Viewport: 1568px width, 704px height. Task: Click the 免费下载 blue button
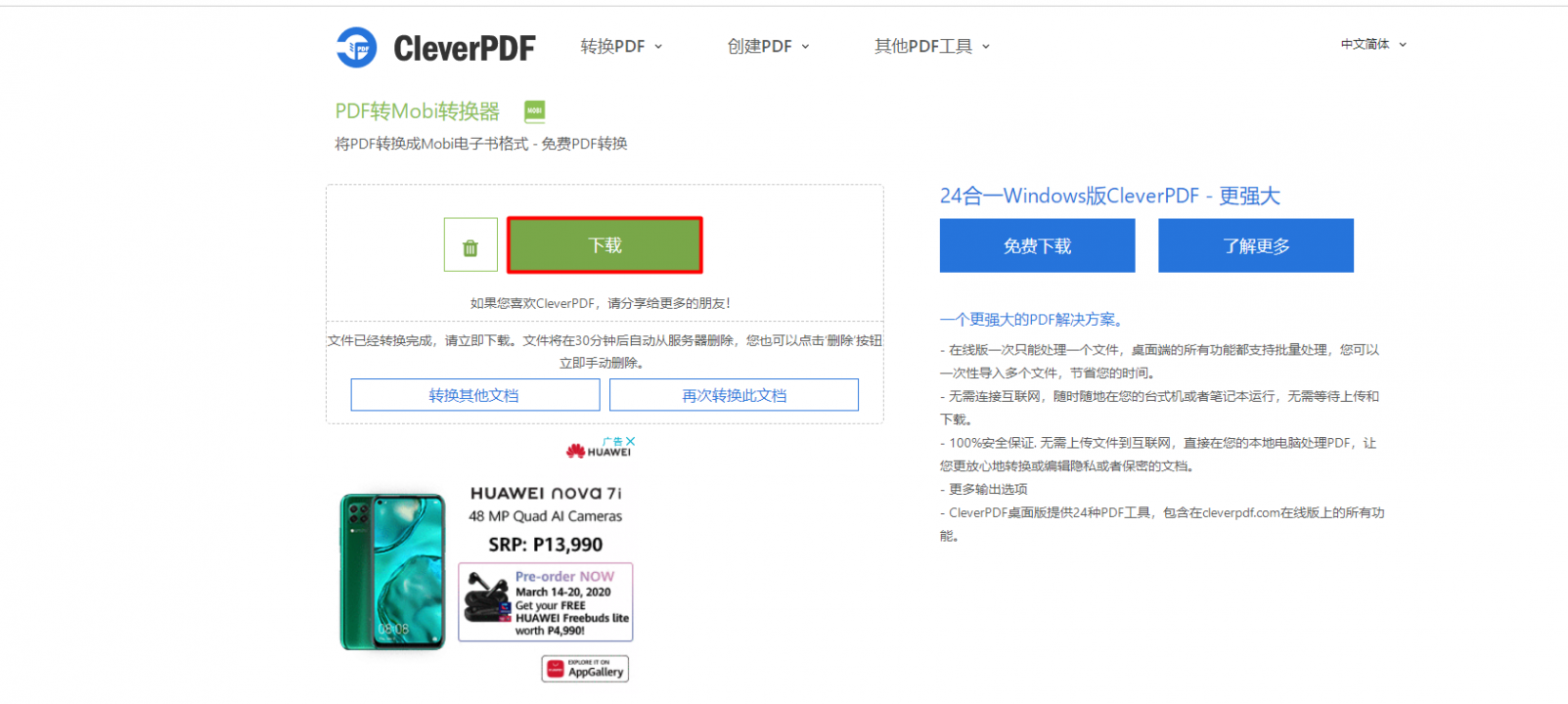tap(1037, 245)
